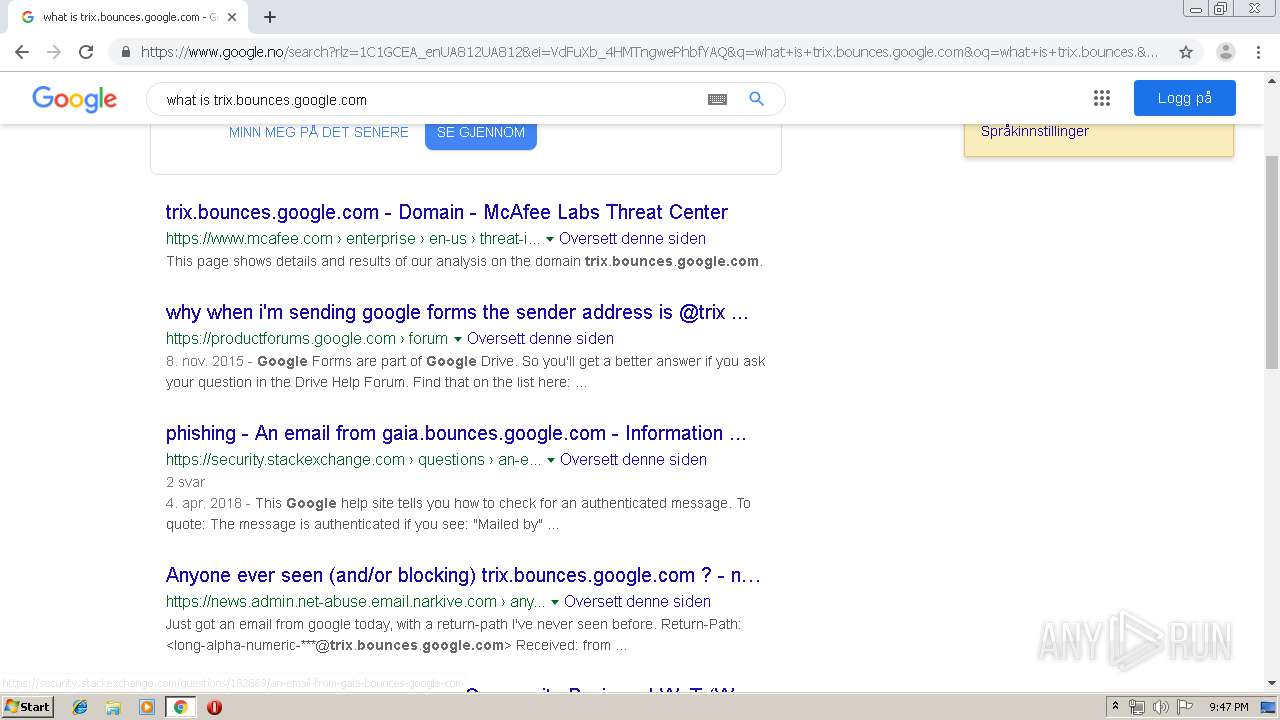
Task: Click the '2 svar' text
Action: (185, 482)
